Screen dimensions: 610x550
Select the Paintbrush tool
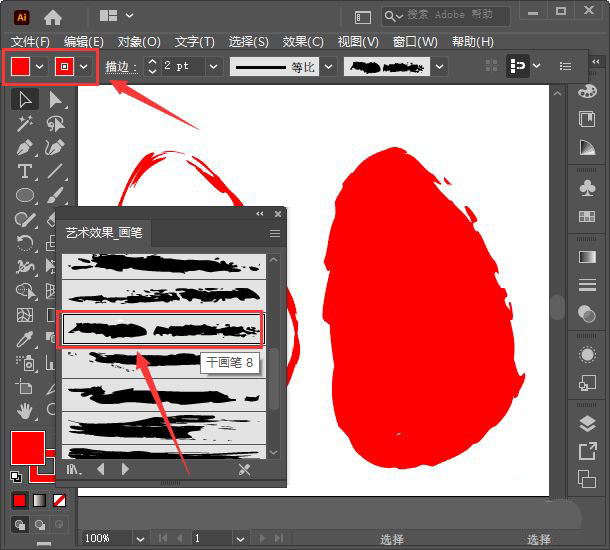pyautogui.click(x=55, y=195)
